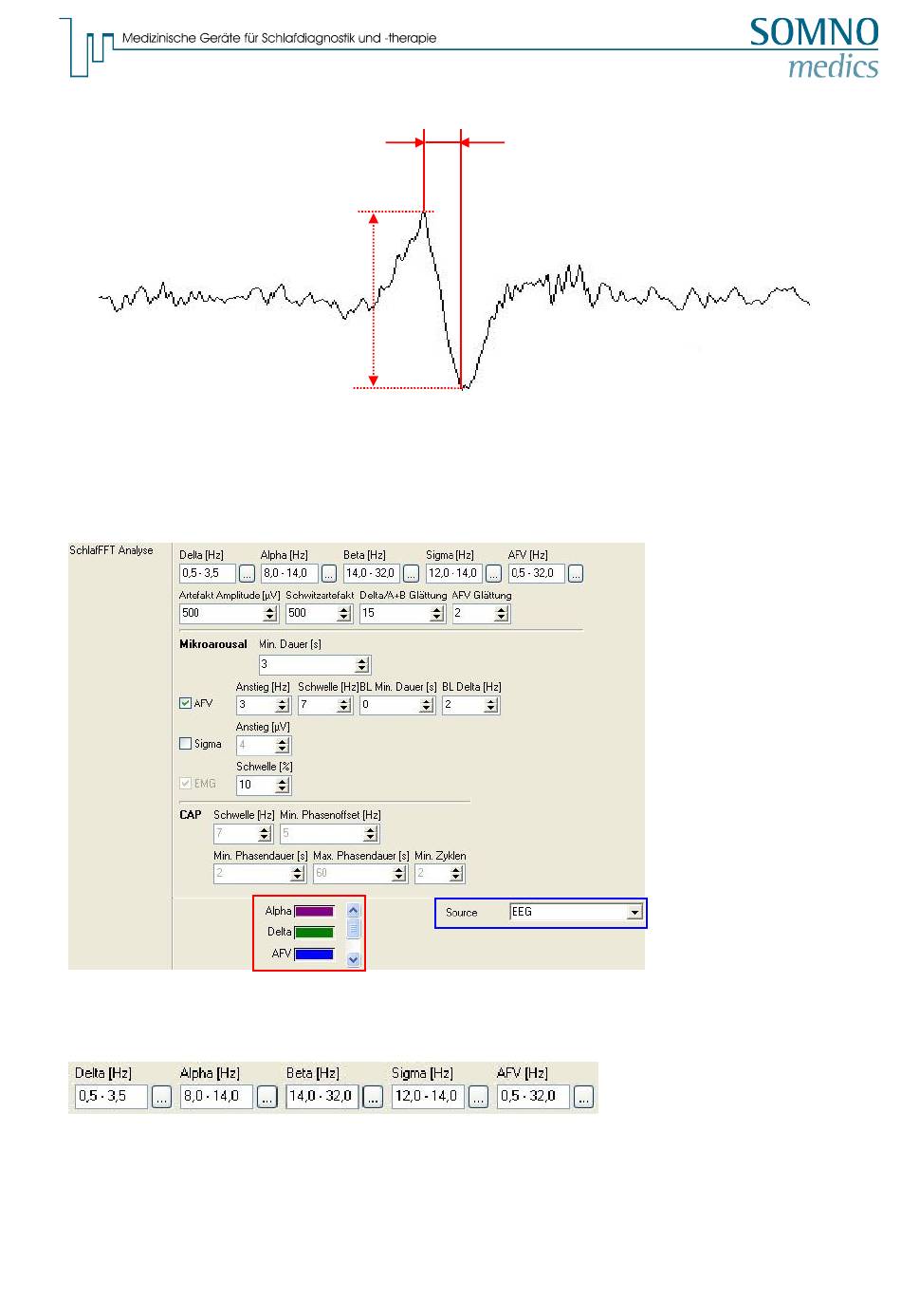Click the 'CAP' heading text
The height and width of the screenshot is (1316, 901).
(x=191, y=815)
